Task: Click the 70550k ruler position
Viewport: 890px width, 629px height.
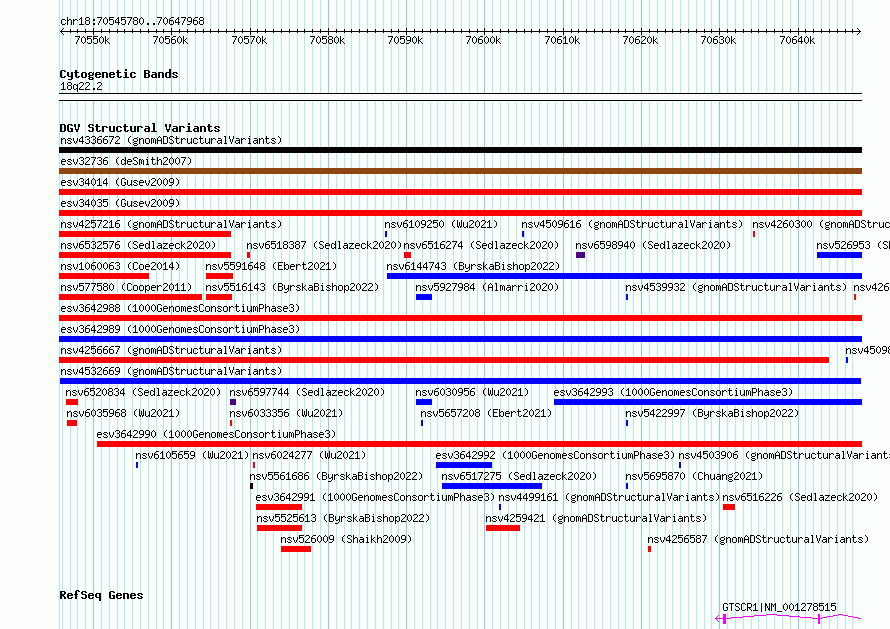Action: pos(93,40)
